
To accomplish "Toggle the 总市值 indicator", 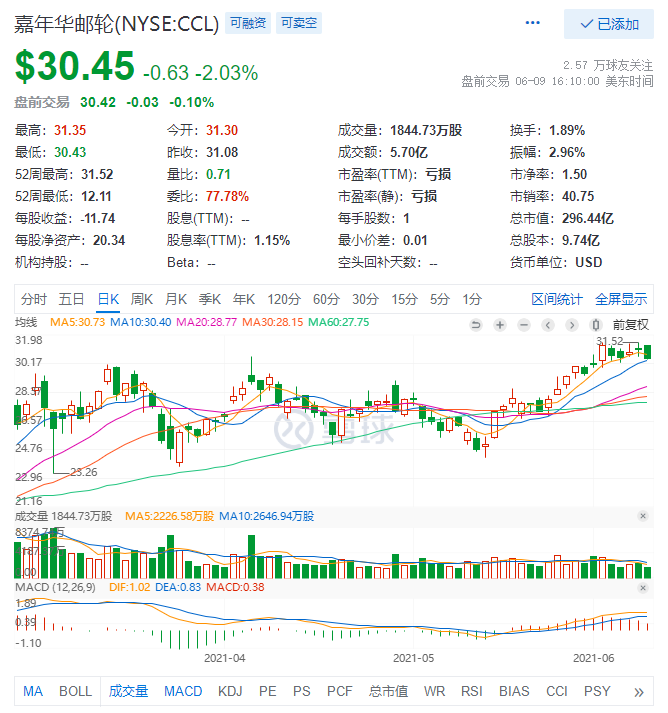I will coord(388,691).
